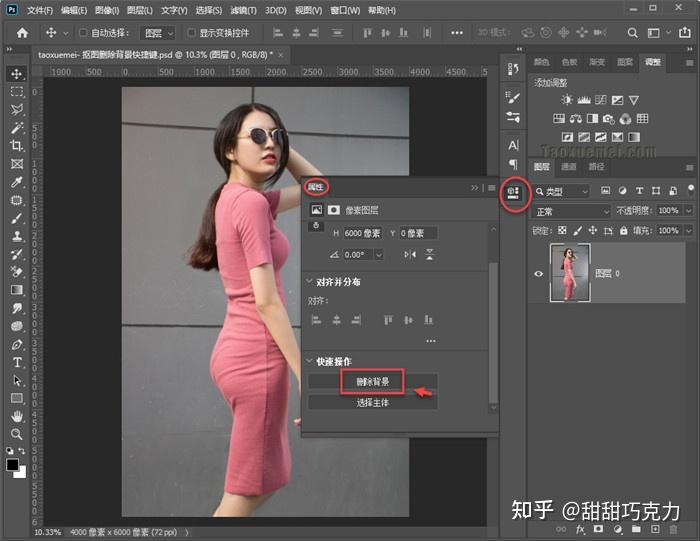Select the Horizontal Type tool

(17, 362)
